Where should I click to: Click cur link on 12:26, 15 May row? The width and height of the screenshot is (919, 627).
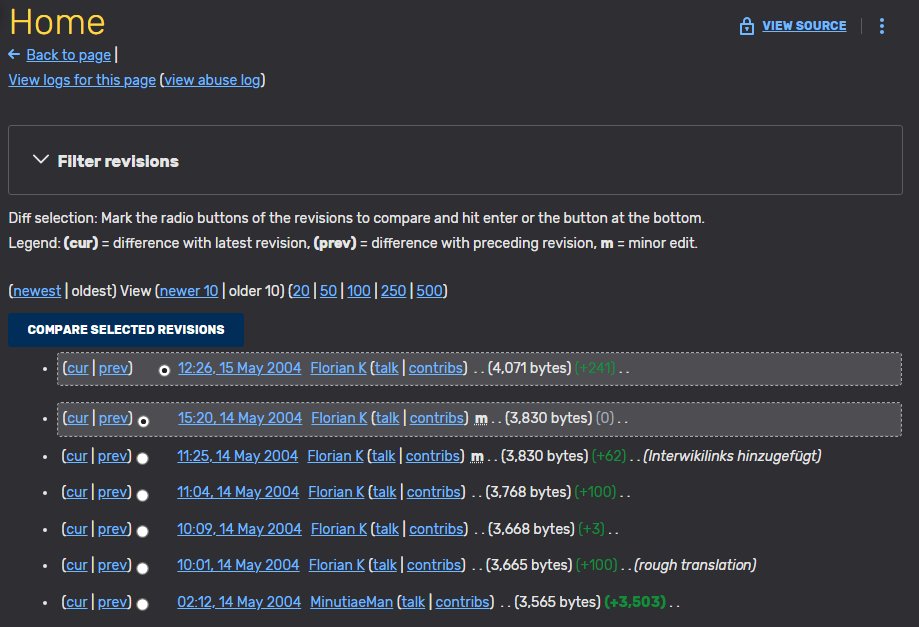point(78,368)
